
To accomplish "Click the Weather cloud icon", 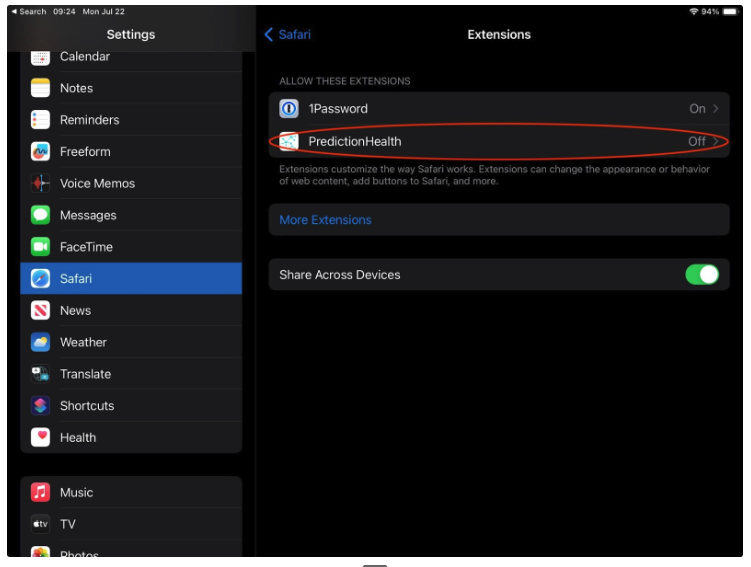I will point(40,342).
